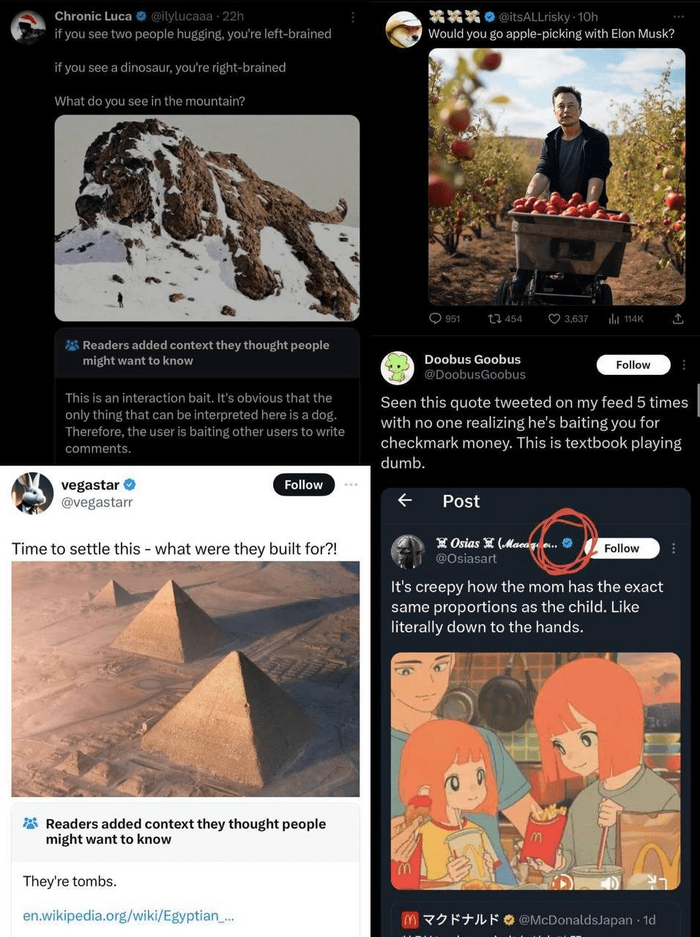This screenshot has width=700, height=937.
Task: Click the reply icon on the Elon apple-picking tweet
Action: coord(436,319)
